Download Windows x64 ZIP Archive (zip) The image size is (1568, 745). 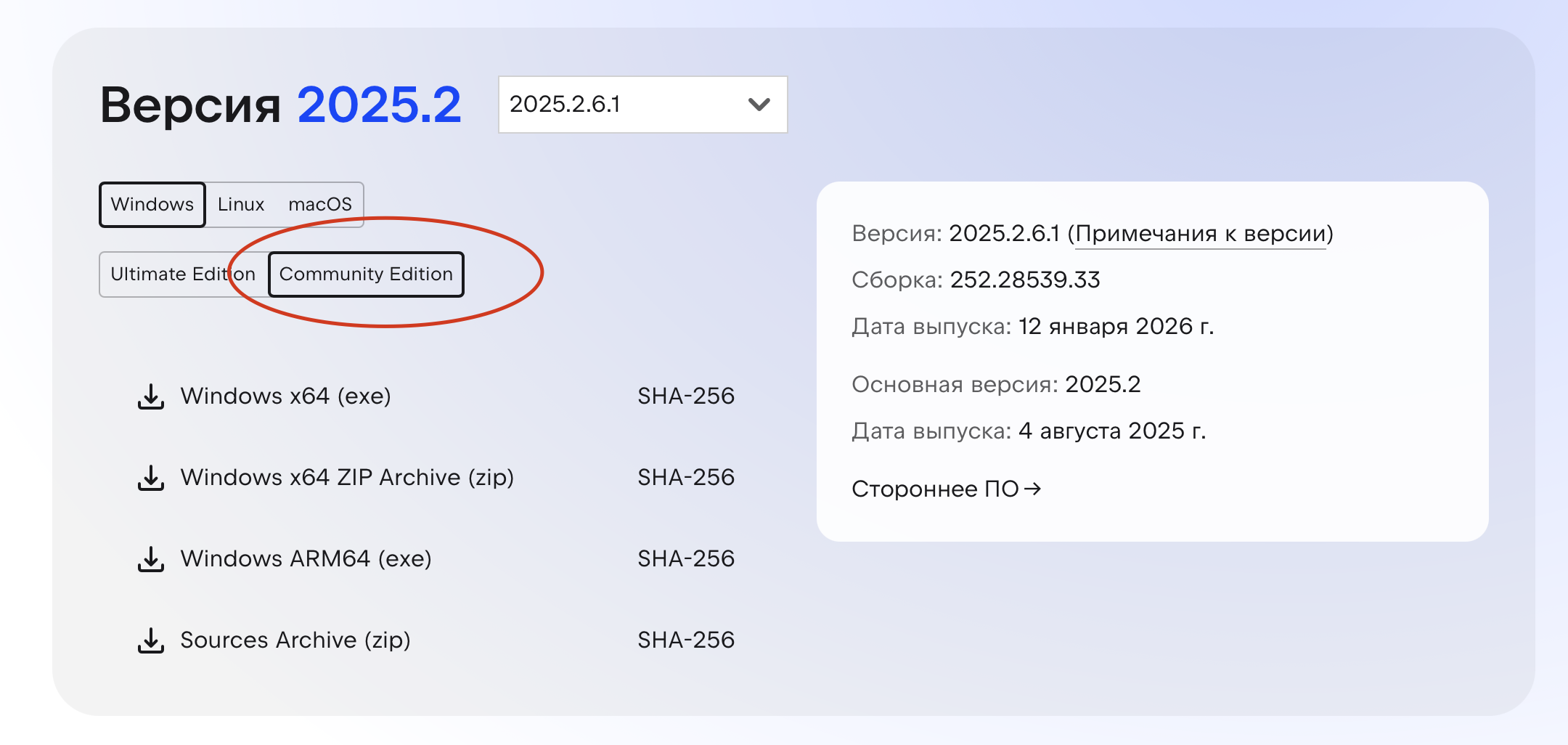pyautogui.click(x=347, y=478)
